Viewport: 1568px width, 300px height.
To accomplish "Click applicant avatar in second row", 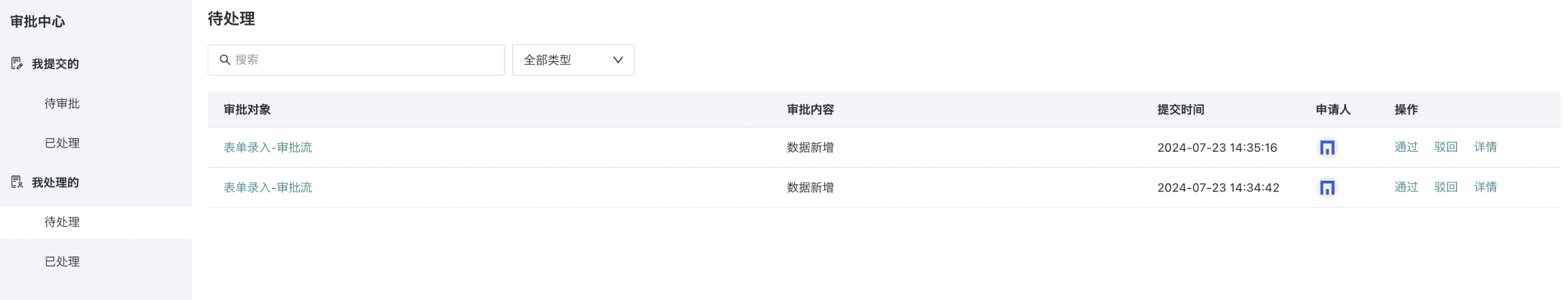I will (x=1327, y=188).
